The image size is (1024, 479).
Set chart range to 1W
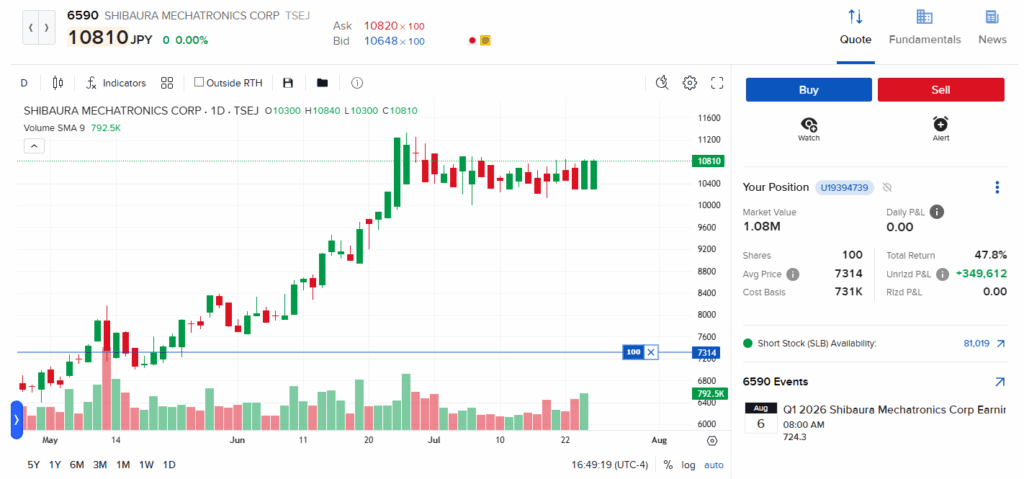point(146,465)
